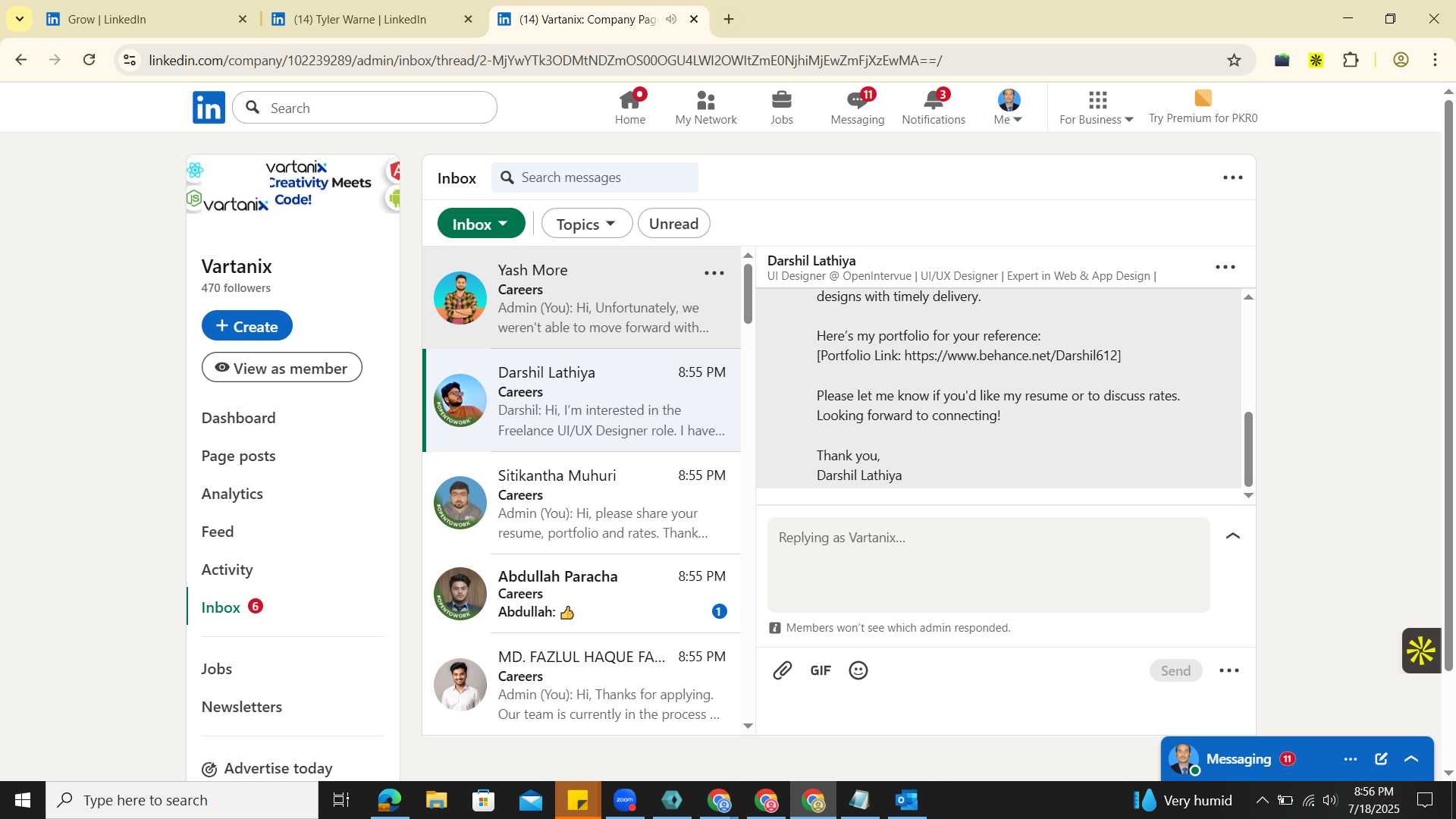This screenshot has width=1456, height=819.
Task: Go to Dashboard in sidebar
Action: pos(238,418)
